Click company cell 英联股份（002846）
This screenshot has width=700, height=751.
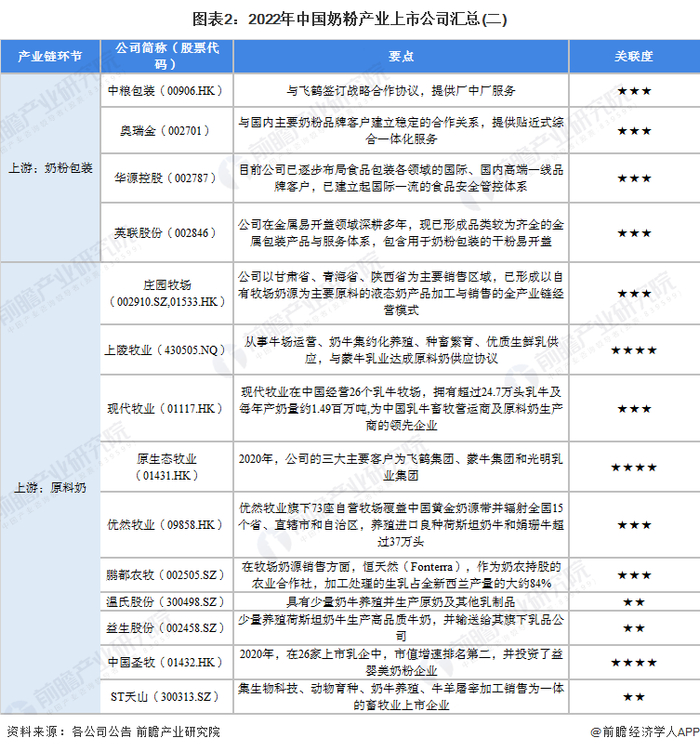(x=167, y=233)
